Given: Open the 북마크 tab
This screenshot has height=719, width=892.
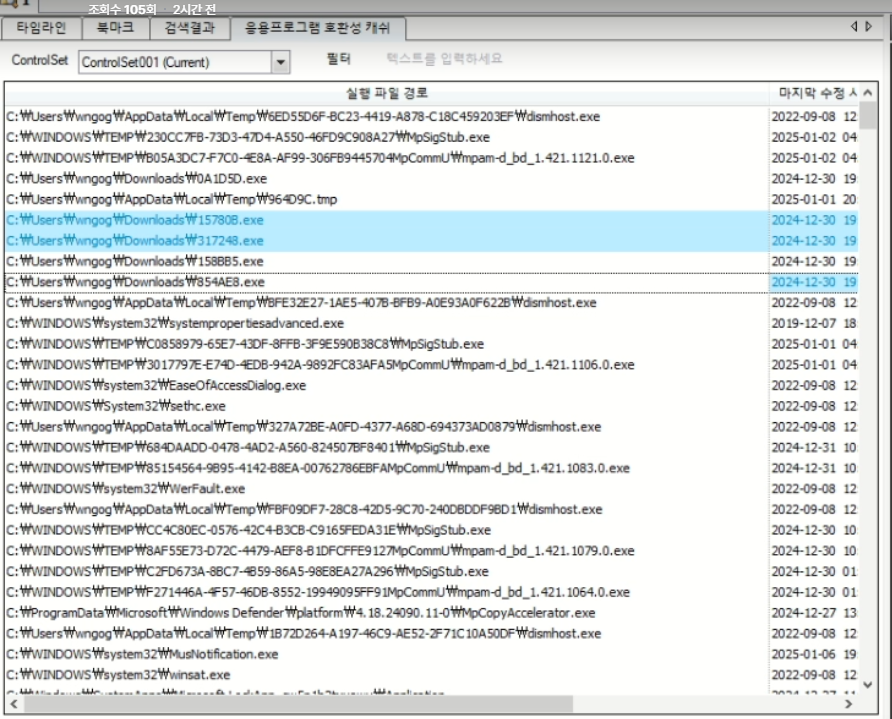Looking at the screenshot, I should click(x=116, y=28).
